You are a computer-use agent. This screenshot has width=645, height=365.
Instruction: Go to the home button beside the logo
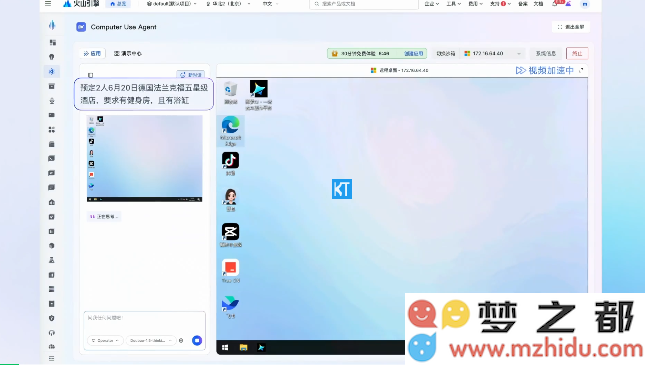(118, 4)
